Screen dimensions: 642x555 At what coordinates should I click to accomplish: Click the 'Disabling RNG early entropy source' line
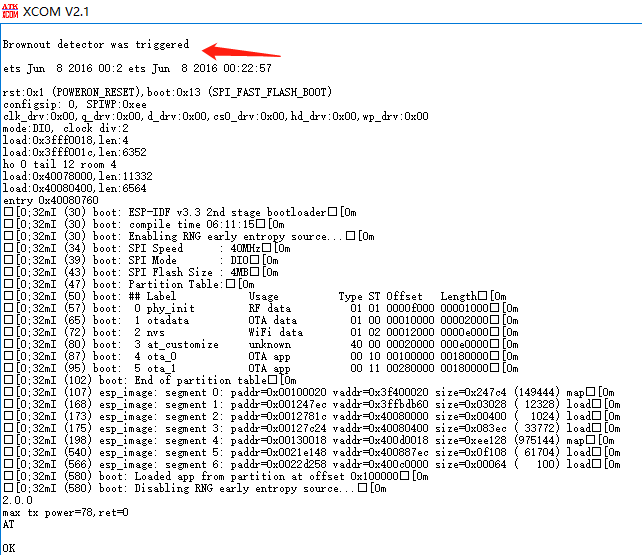pyautogui.click(x=195, y=489)
